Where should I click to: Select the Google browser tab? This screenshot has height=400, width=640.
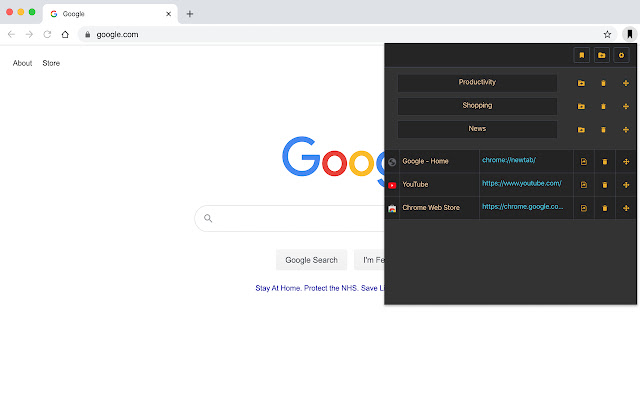(110, 14)
